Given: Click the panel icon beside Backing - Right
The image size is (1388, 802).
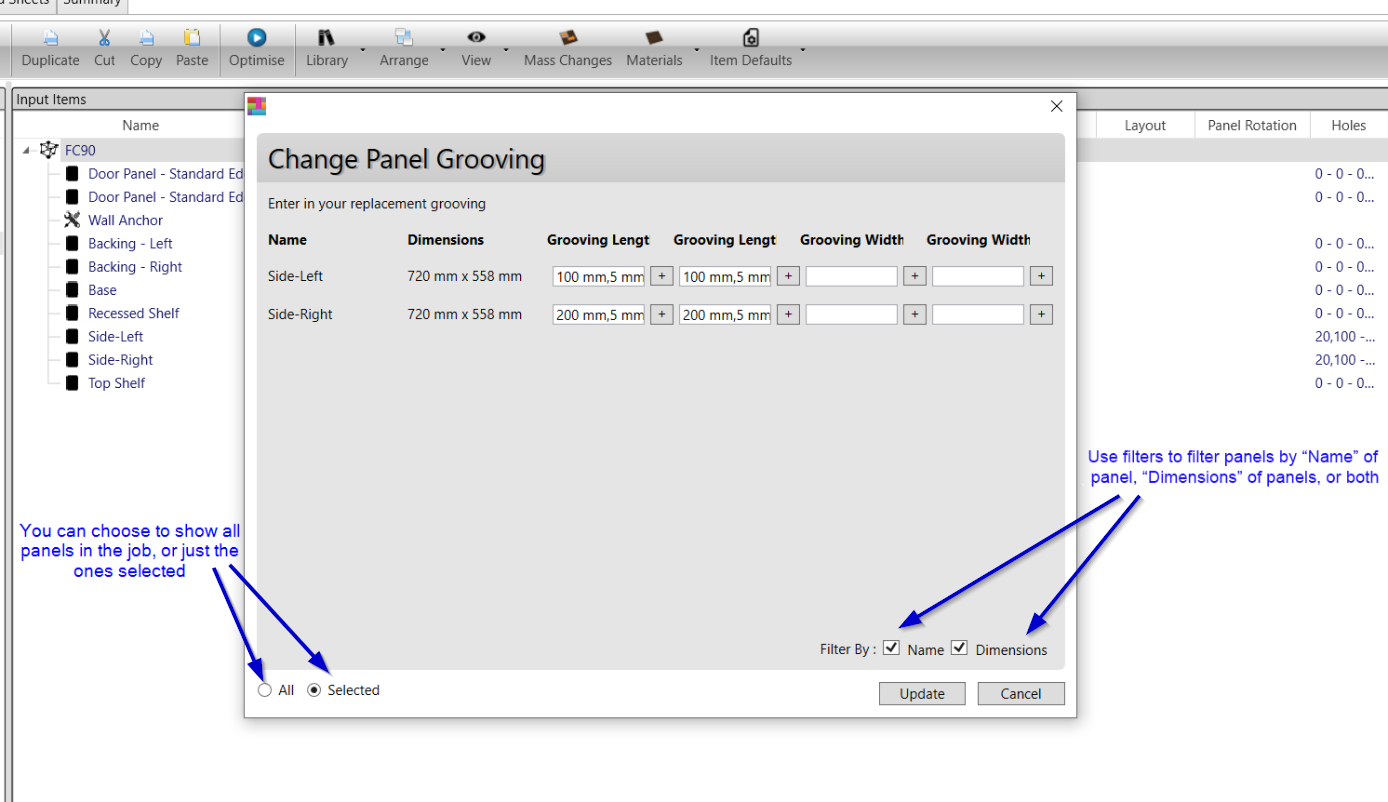Looking at the screenshot, I should click(71, 267).
